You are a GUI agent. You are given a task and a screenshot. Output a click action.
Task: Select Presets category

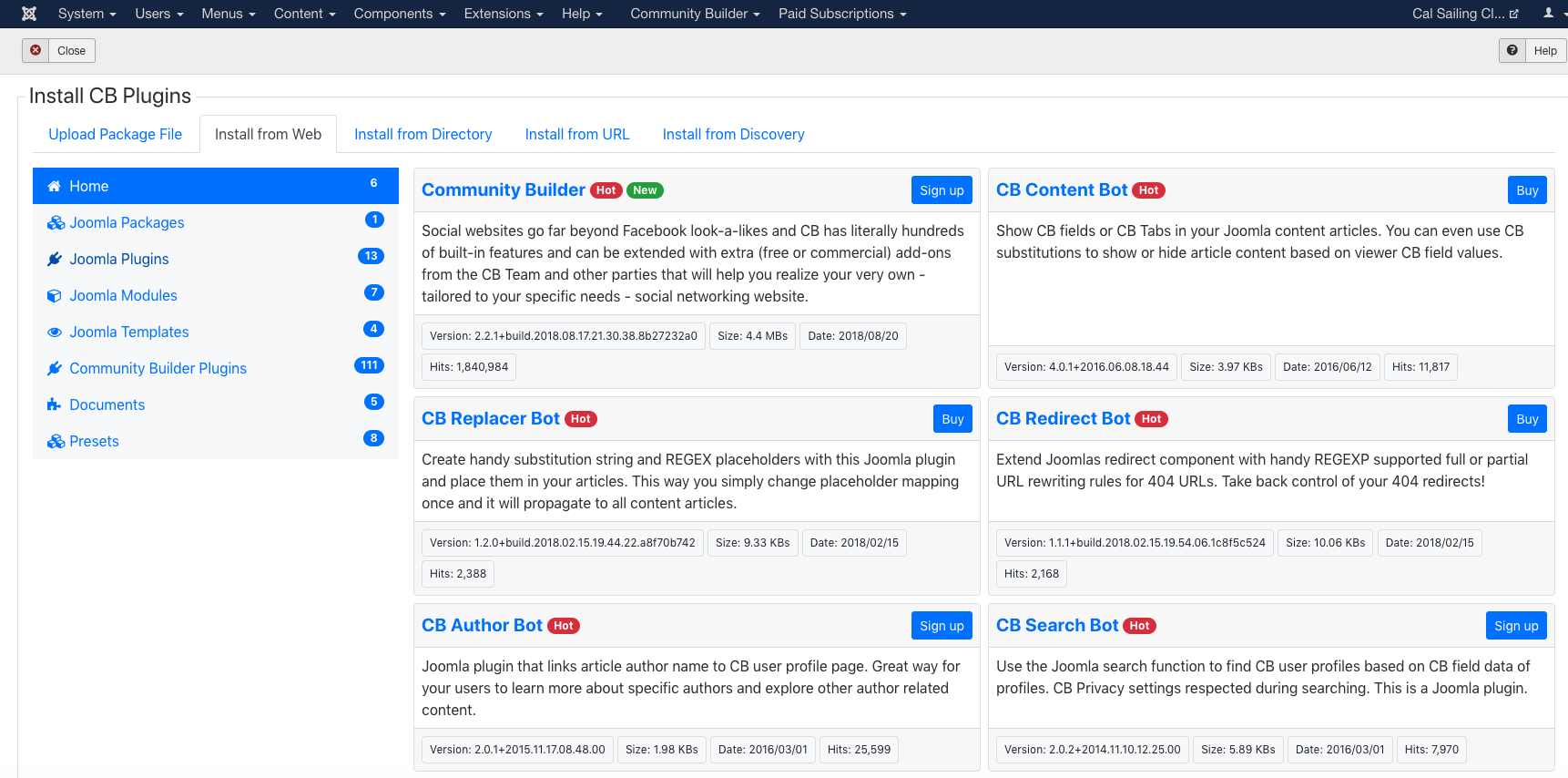[x=216, y=441]
